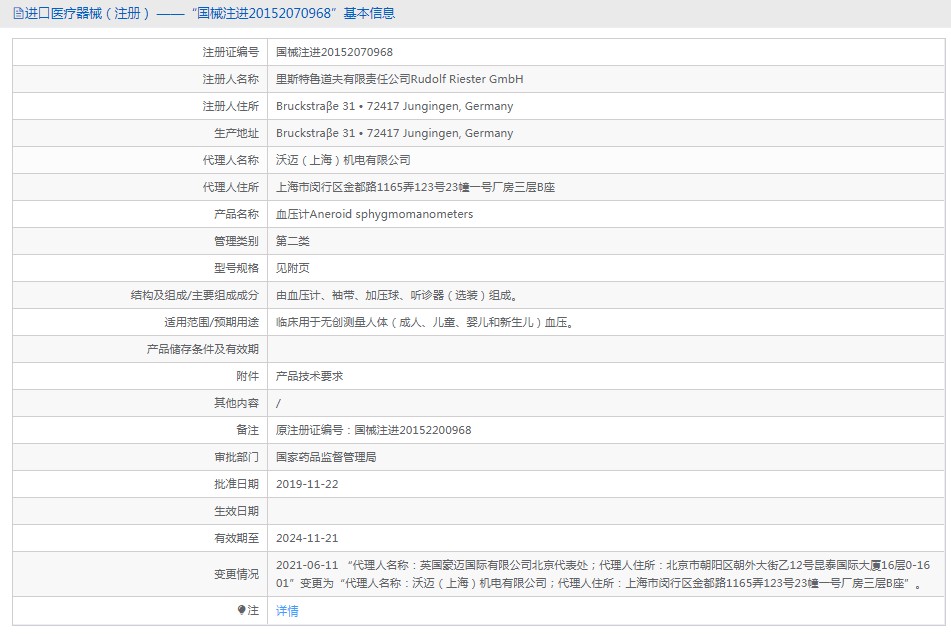Open the 详情 link in the bottom row
Image resolution: width=951 pixels, height=634 pixels.
coord(287,611)
